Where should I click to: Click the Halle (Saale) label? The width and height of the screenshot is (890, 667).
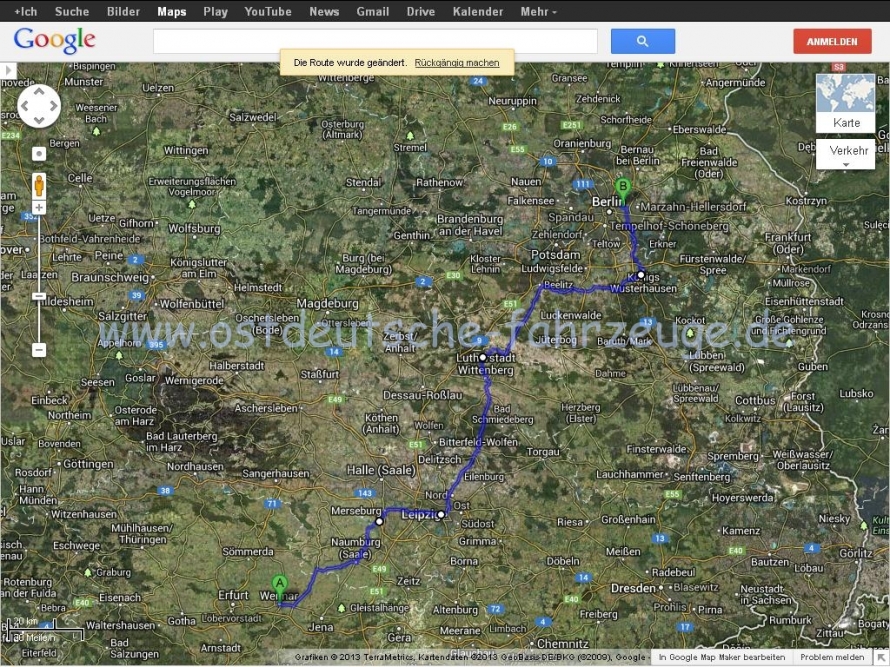click(x=381, y=470)
